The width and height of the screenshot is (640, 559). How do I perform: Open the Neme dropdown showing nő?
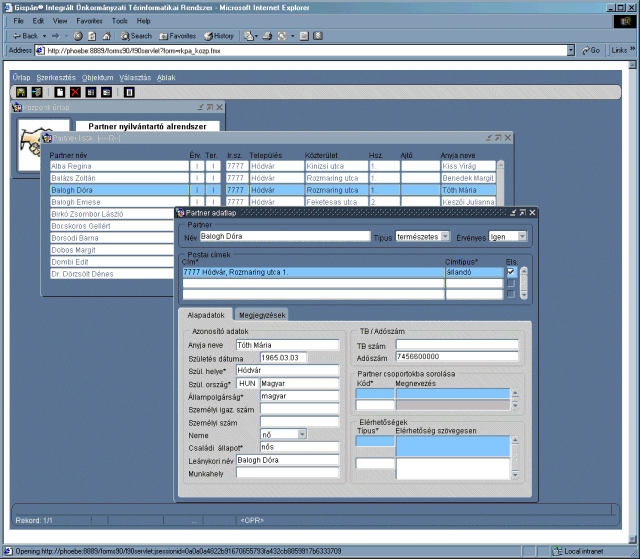302,434
